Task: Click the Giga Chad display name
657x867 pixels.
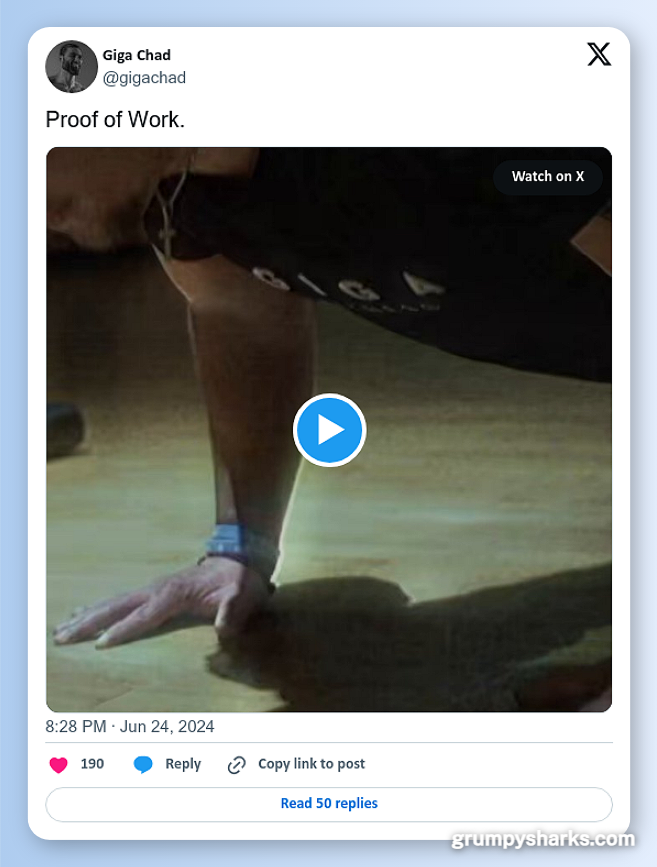Action: [137, 55]
